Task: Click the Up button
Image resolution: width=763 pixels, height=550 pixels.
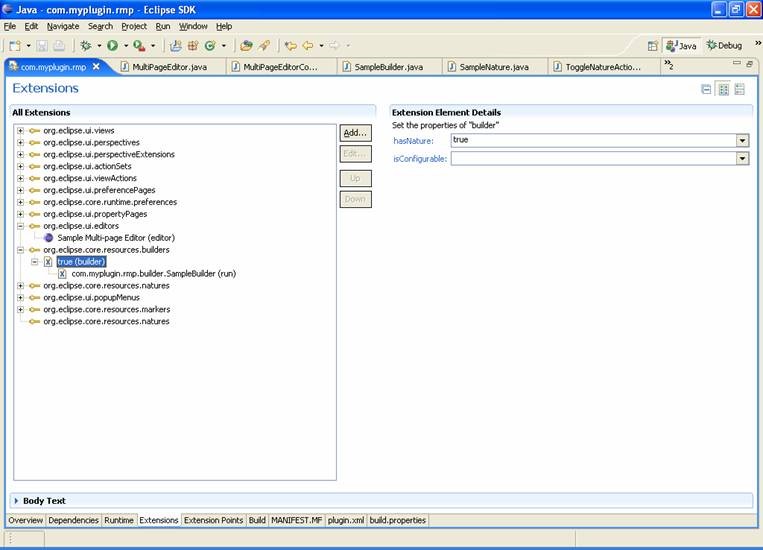Action: (x=355, y=178)
